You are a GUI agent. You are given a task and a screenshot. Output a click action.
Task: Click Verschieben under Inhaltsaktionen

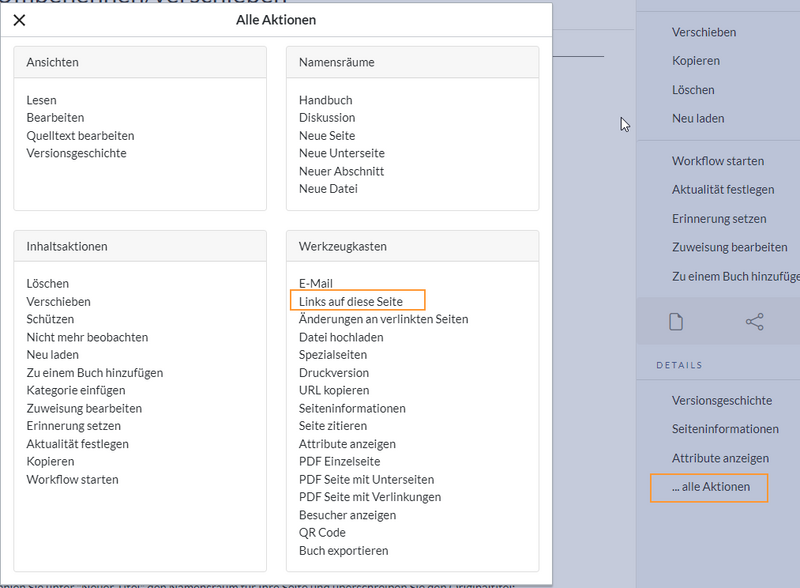(58, 302)
